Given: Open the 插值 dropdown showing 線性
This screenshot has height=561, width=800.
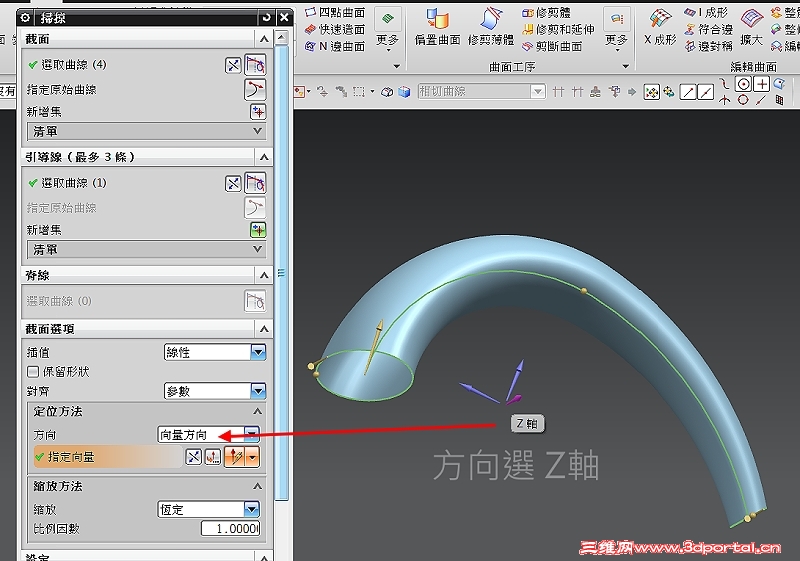Looking at the screenshot, I should pyautogui.click(x=215, y=352).
